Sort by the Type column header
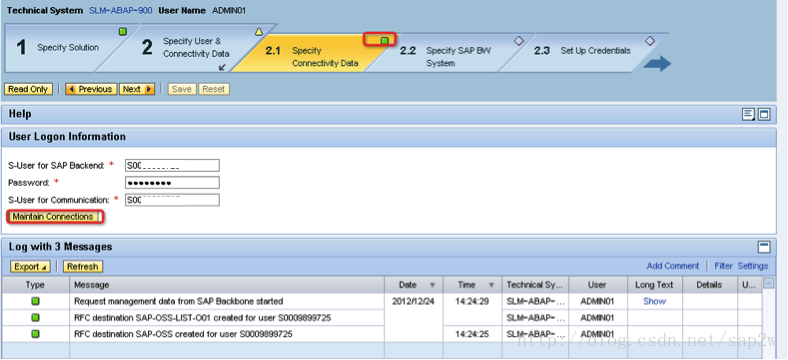 tap(35, 285)
